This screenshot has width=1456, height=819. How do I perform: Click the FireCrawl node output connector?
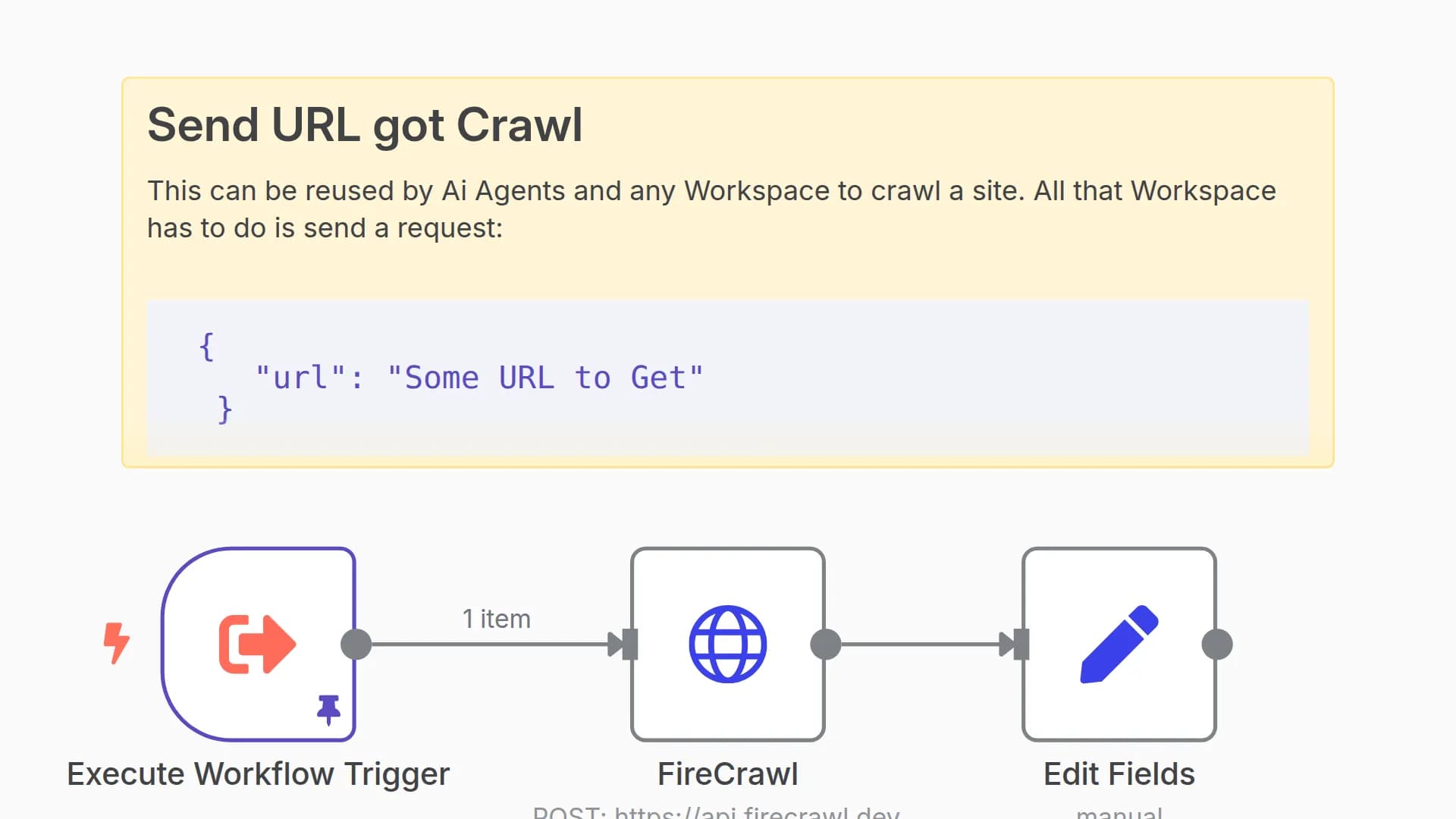[x=826, y=645]
